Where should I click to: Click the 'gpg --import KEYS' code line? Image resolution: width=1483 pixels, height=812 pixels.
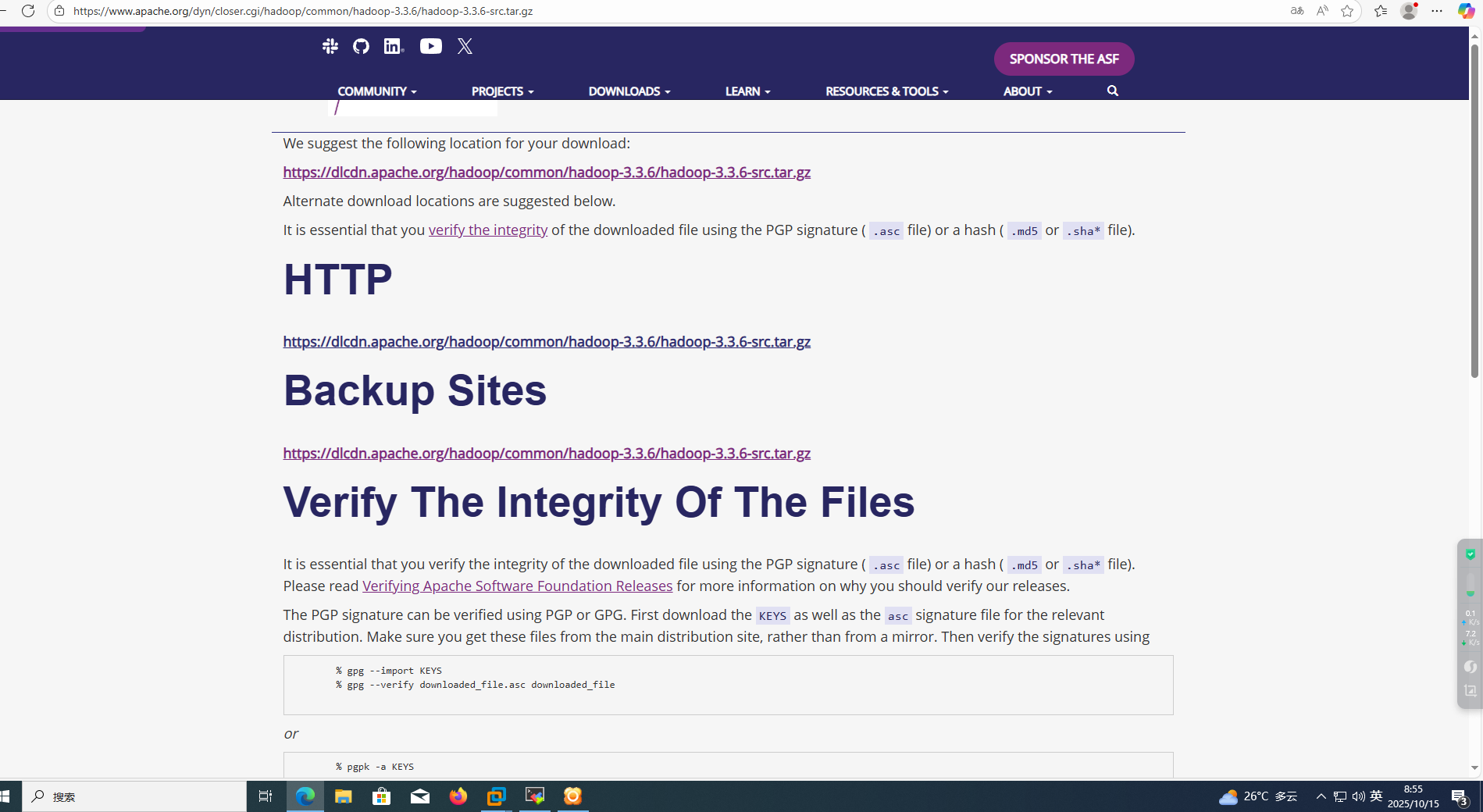pyautogui.click(x=389, y=671)
